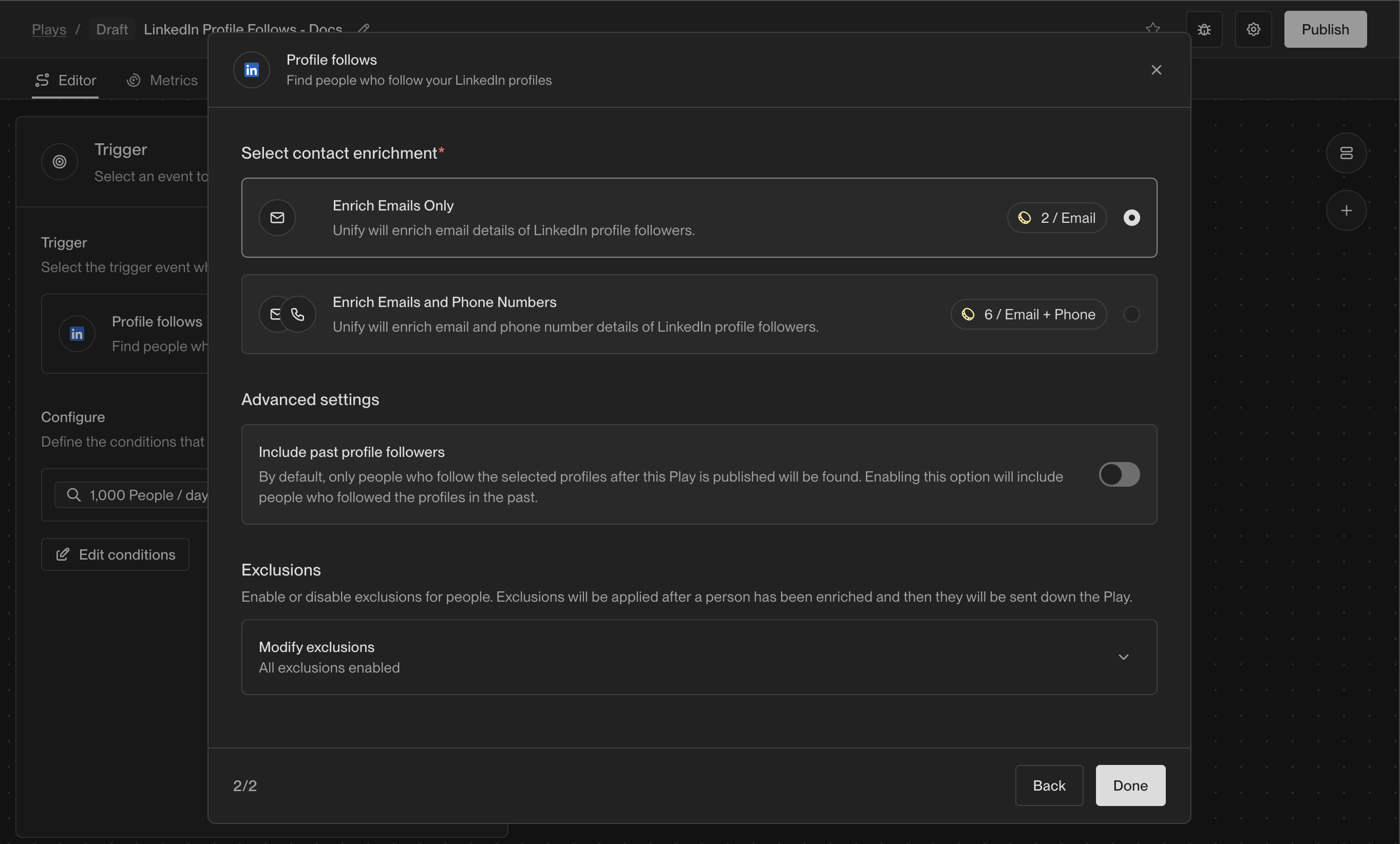The height and width of the screenshot is (844, 1400).
Task: Click the pencil icon to rename play
Action: [x=364, y=27]
